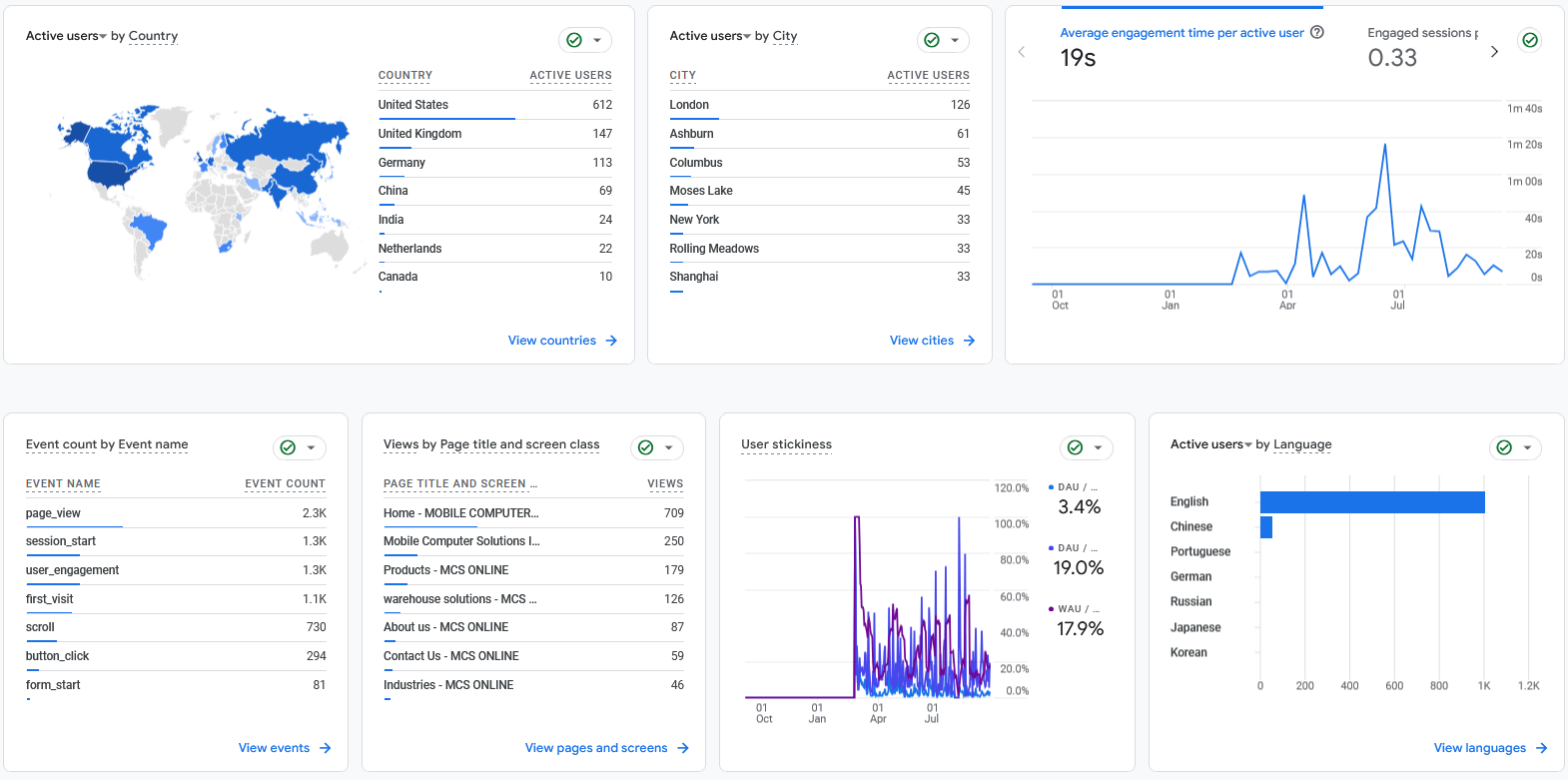Click the 17.9% WAU stickiness legend entry

click(x=1077, y=621)
